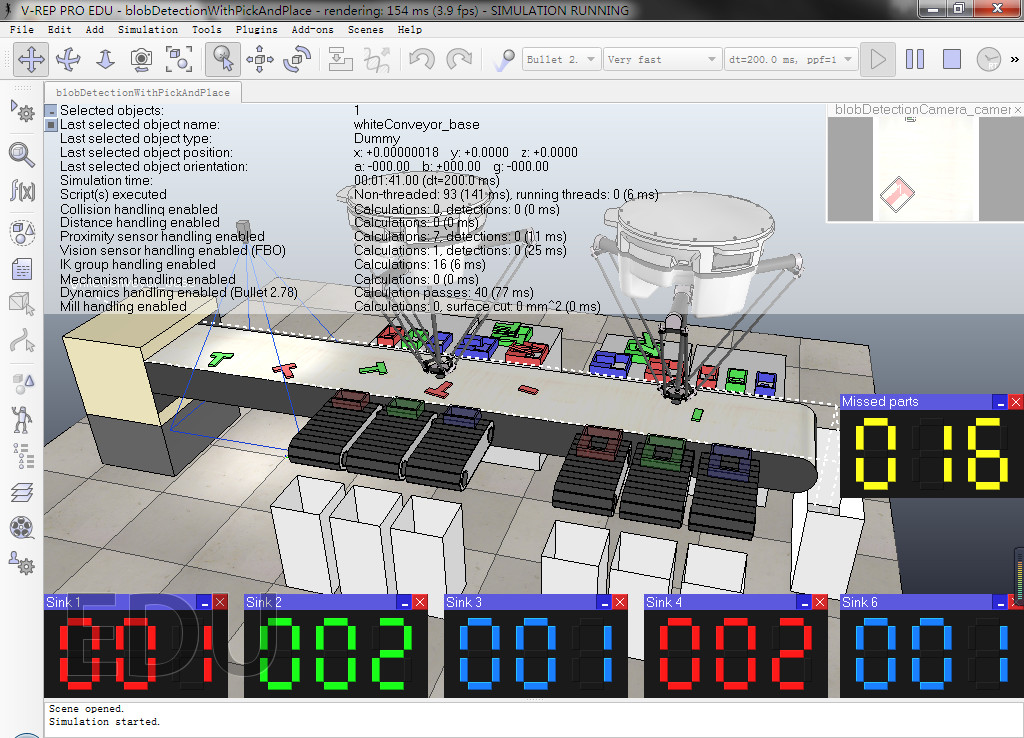Click the transfer DNA toolbar icon
Image resolution: width=1024 pixels, height=738 pixels.
(377, 59)
